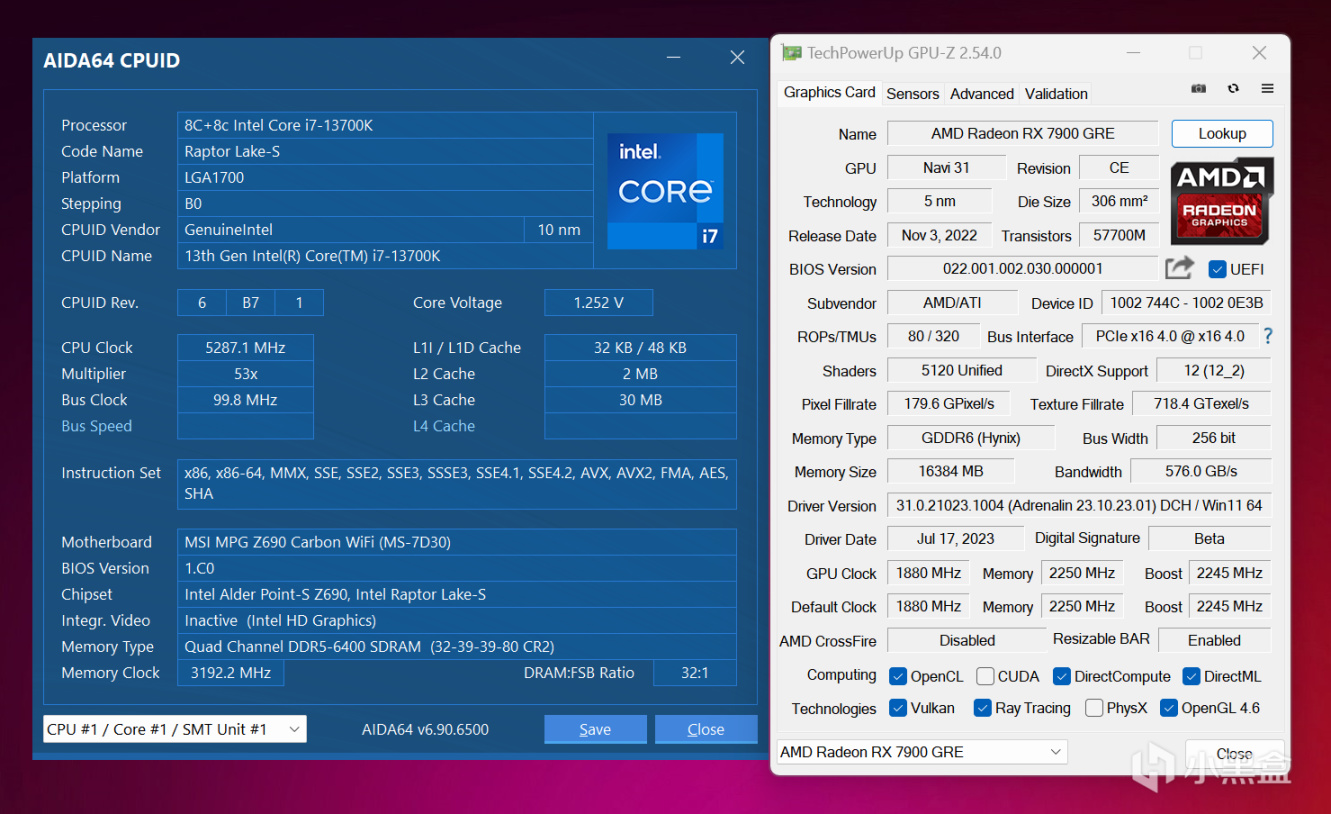Click the Lookup button
The width and height of the screenshot is (1331, 814).
[1221, 134]
